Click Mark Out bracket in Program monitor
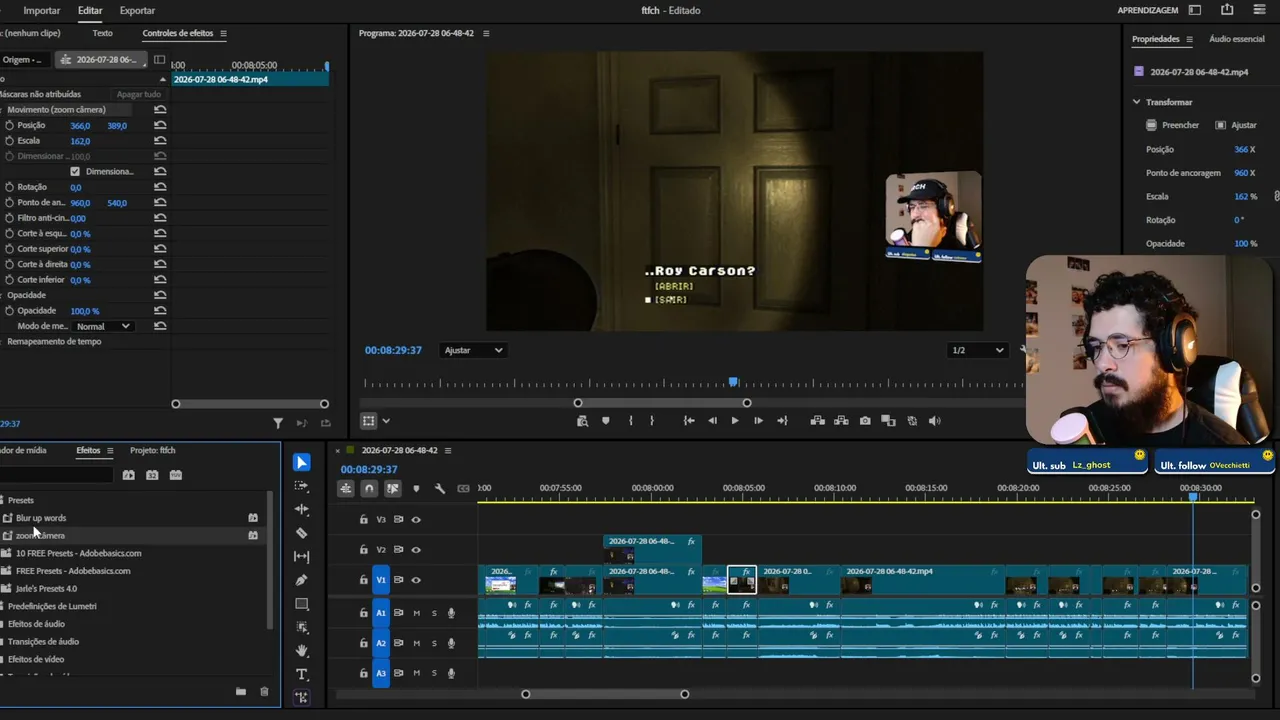This screenshot has height=720, width=1280. tap(652, 421)
